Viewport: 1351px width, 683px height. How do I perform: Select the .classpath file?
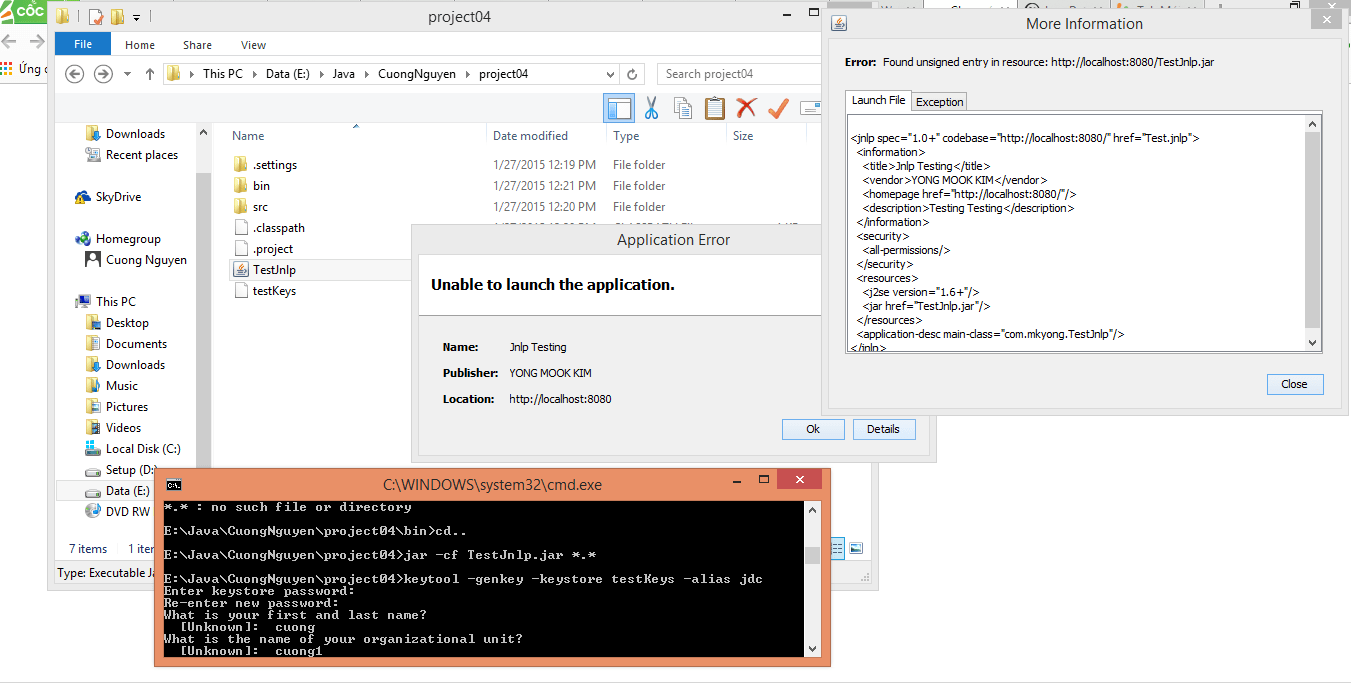click(x=279, y=228)
